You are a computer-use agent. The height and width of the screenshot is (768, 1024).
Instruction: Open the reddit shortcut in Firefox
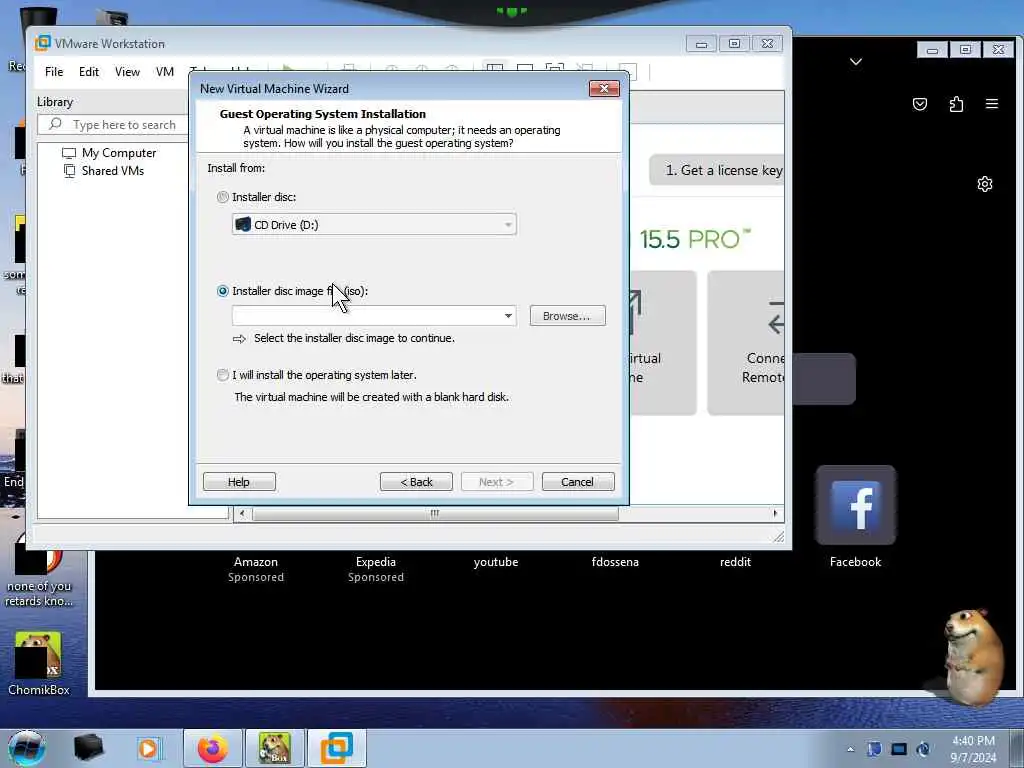pos(735,562)
